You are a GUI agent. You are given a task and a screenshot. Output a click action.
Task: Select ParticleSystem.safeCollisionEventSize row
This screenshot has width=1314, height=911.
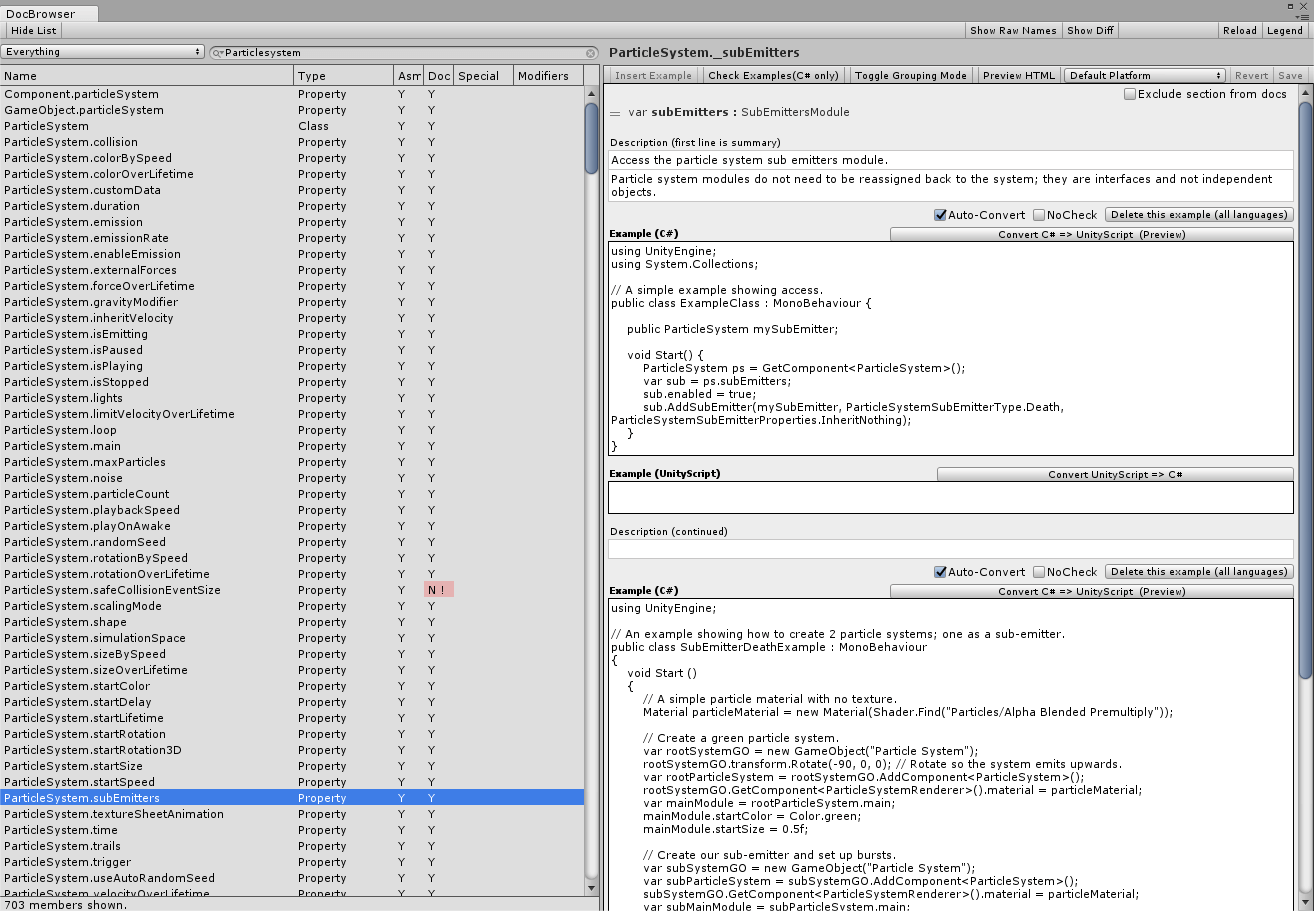coord(292,590)
